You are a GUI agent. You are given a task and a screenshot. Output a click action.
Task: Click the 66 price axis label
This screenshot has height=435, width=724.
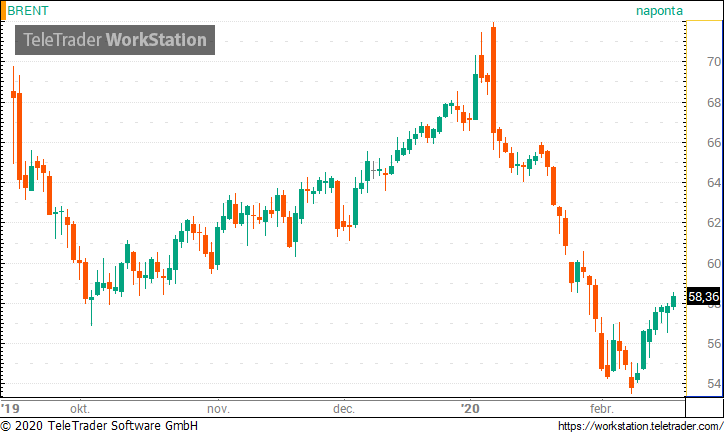coord(714,143)
